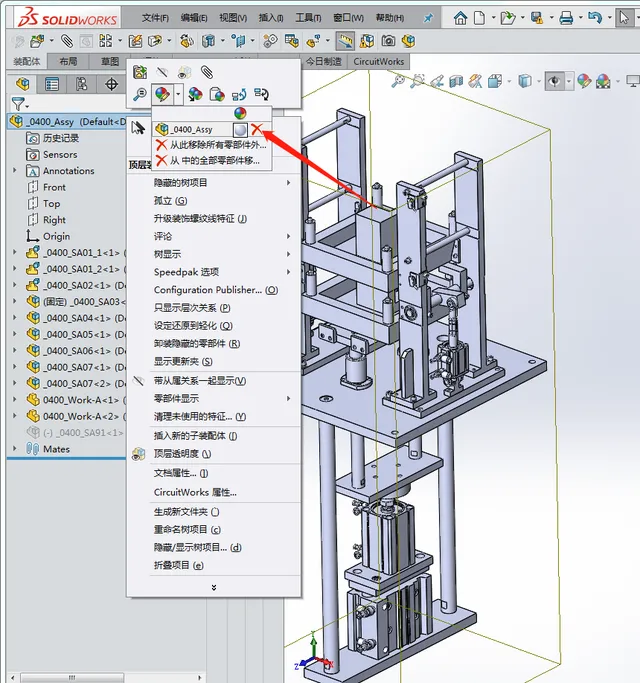
Task: Undo the last action with the Undo arrow
Action: click(x=595, y=17)
